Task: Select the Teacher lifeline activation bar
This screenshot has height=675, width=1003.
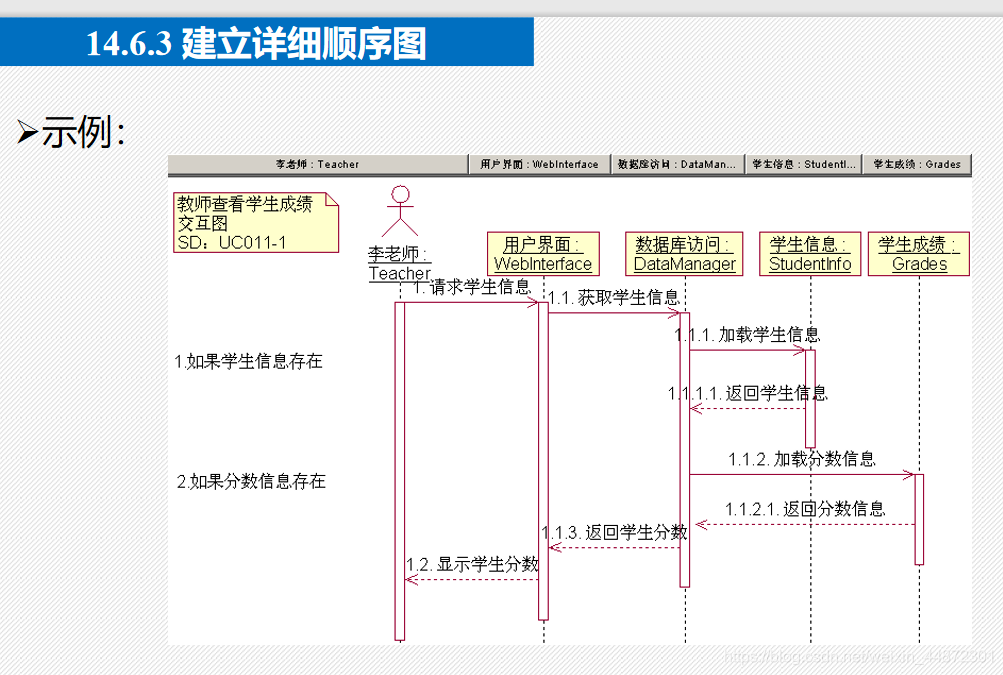Action: (400, 471)
